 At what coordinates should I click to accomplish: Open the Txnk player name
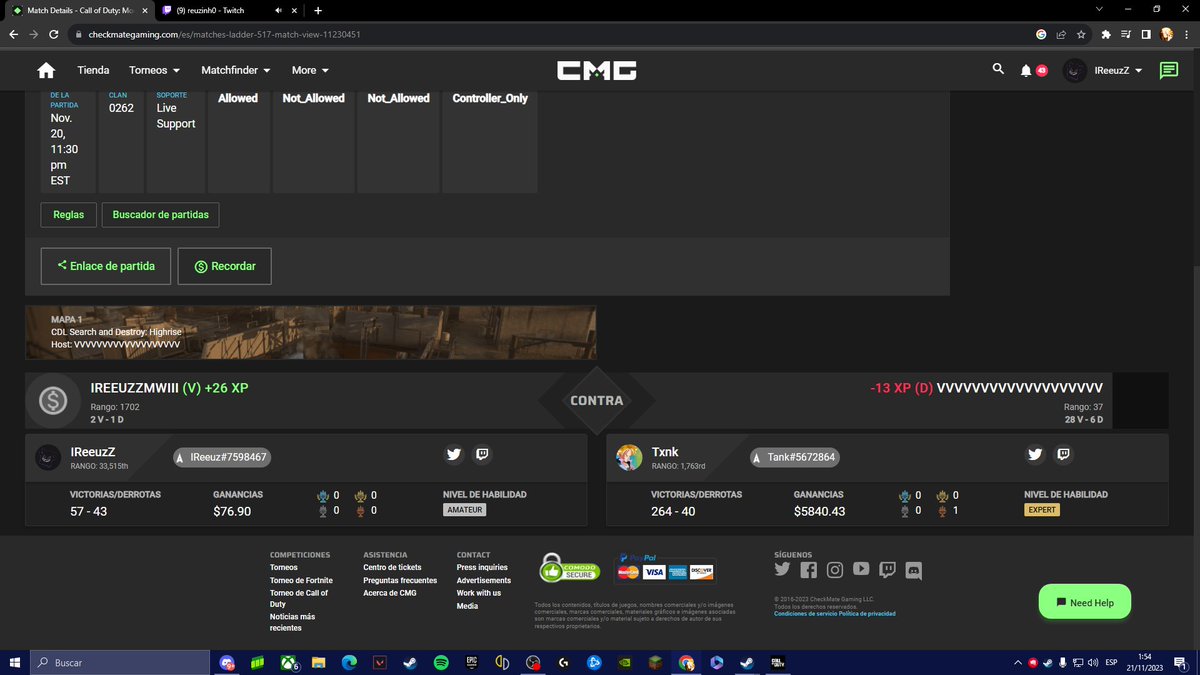tap(665, 452)
